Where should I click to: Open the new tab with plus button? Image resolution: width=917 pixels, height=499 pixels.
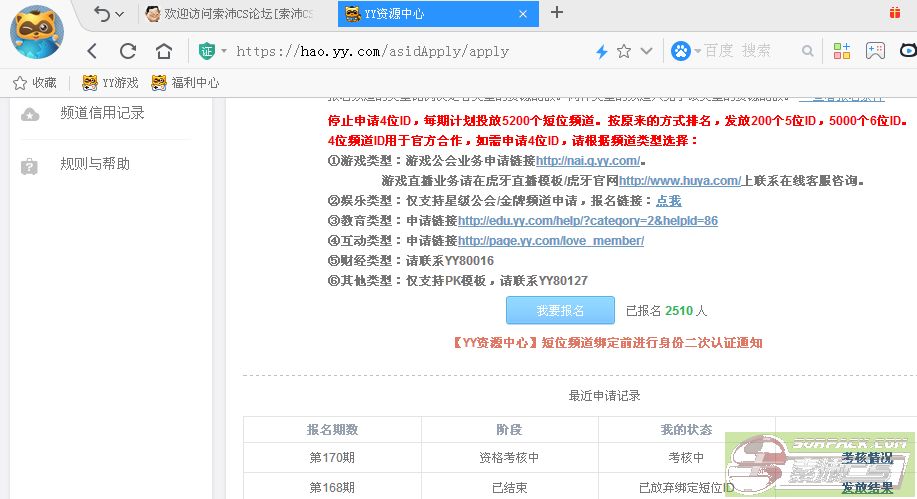tap(557, 13)
